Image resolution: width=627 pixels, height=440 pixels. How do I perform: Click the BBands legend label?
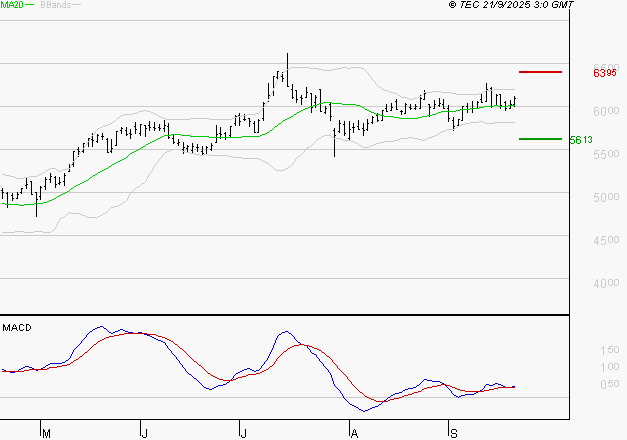[x=56, y=5]
